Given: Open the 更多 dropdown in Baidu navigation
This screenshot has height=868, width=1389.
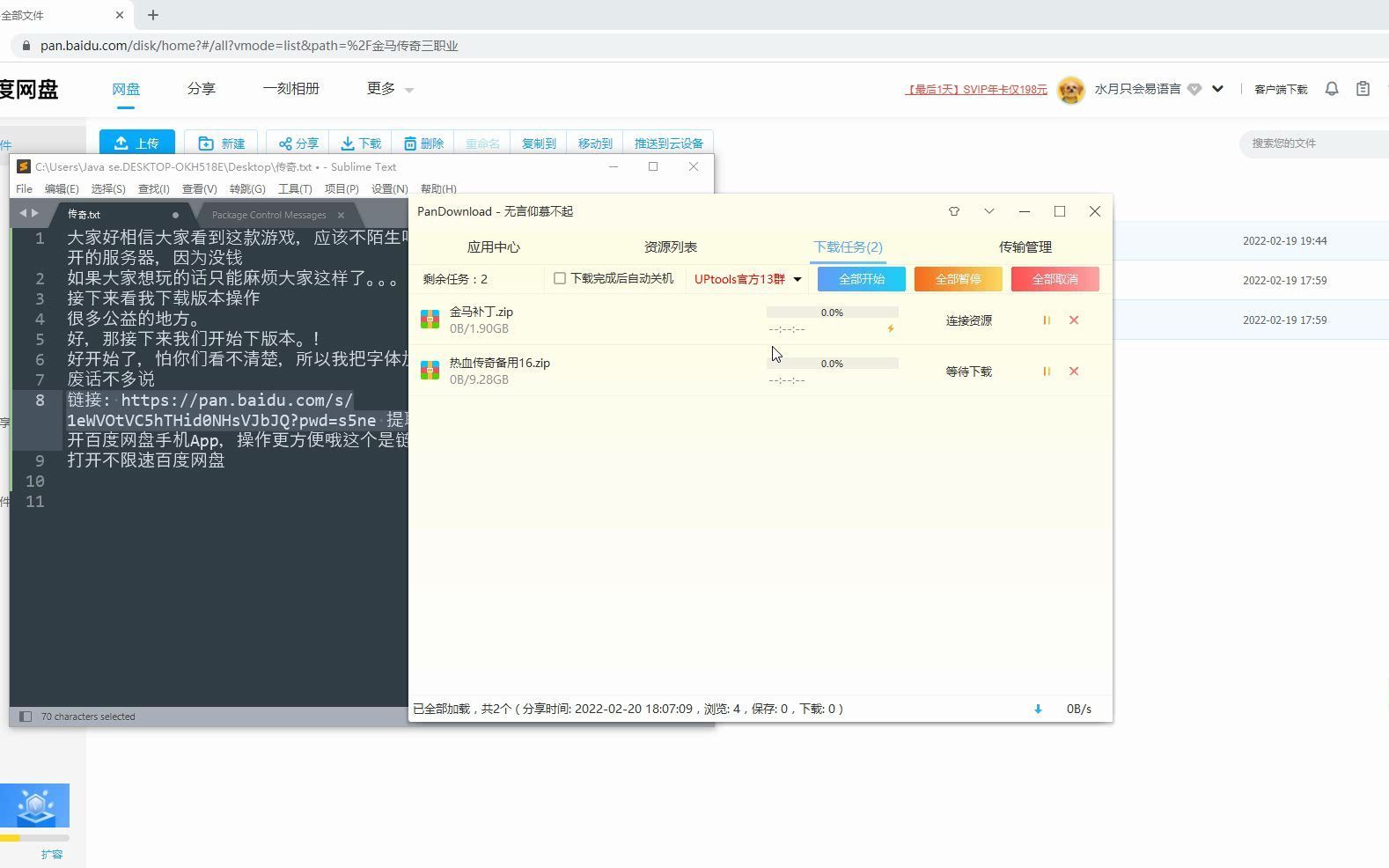Looking at the screenshot, I should point(390,89).
